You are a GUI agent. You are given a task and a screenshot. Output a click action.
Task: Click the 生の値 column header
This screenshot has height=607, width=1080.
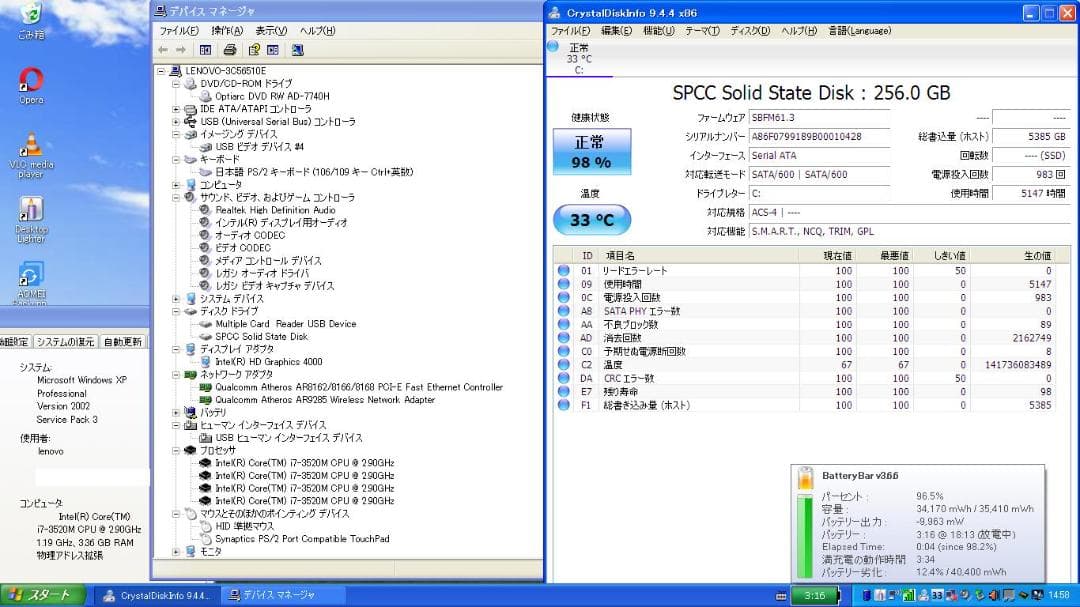(1012, 256)
